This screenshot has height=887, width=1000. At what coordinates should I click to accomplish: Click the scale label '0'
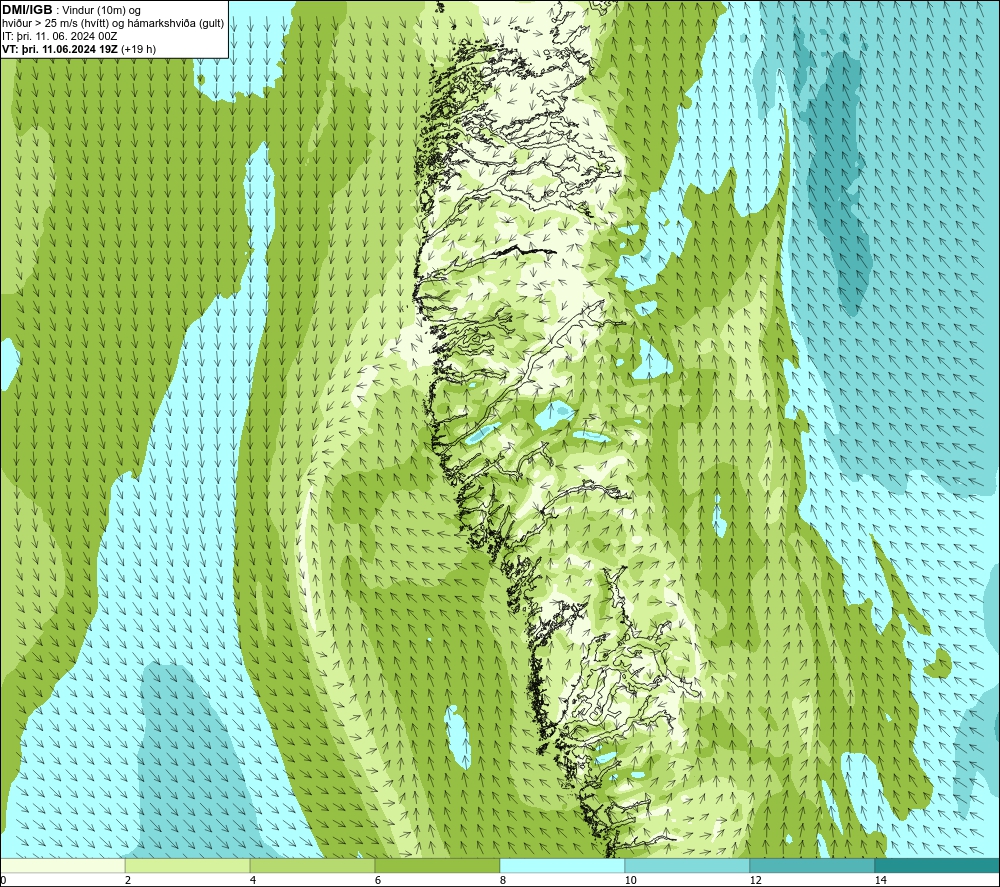click(x=4, y=880)
